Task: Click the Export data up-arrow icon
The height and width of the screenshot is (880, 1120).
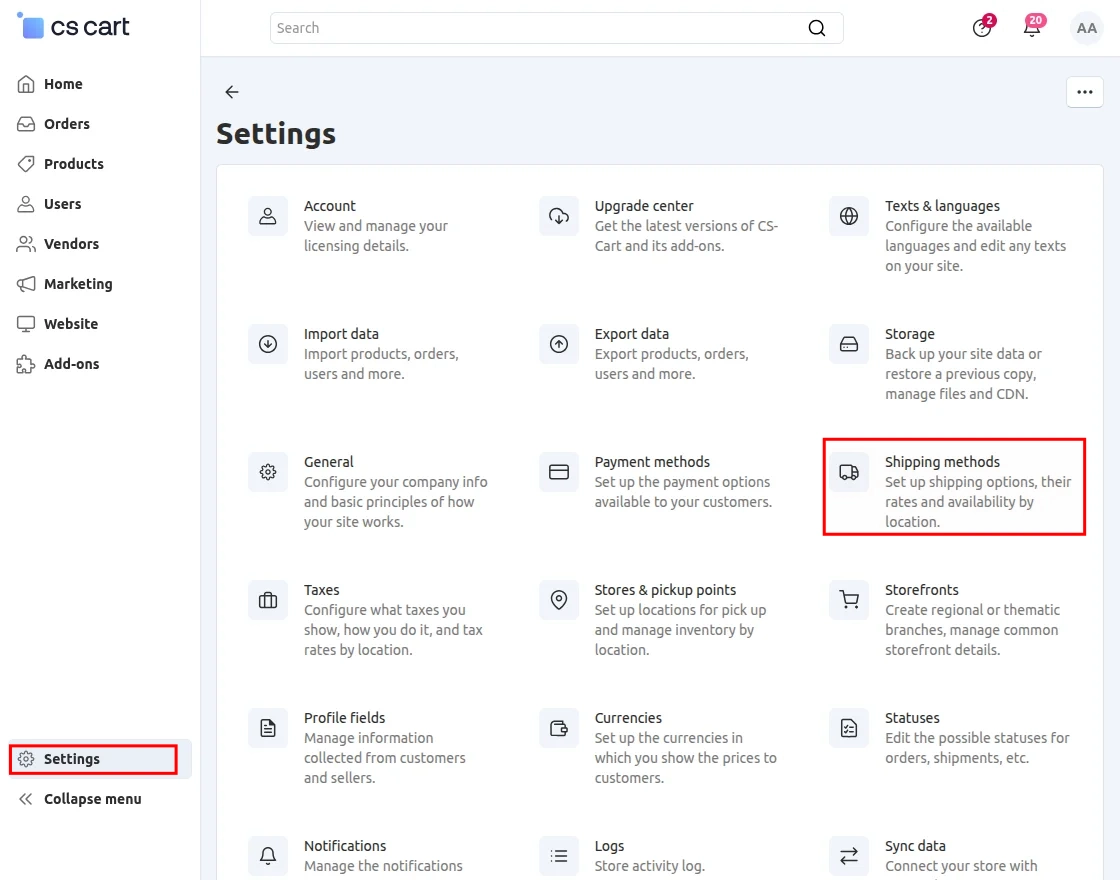Action: point(559,344)
